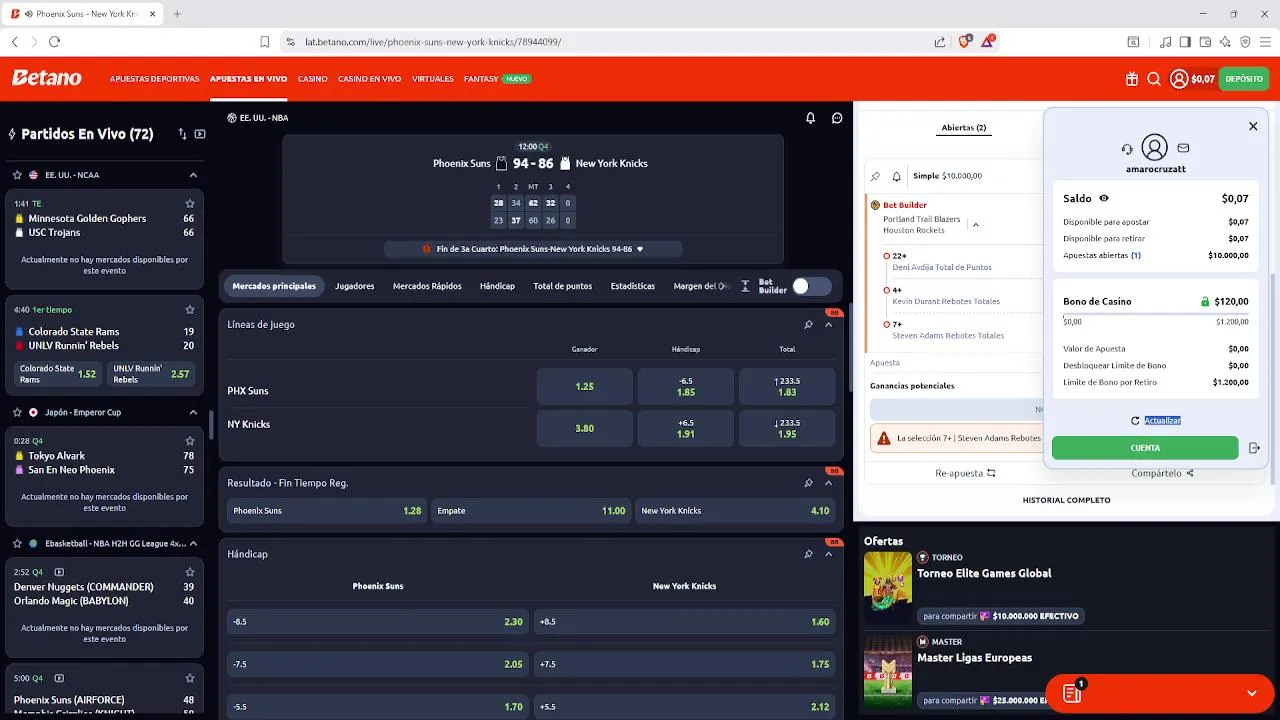The image size is (1280, 720).
Task: Collapse the Ebasketball NBA H2H section
Action: coord(193,544)
